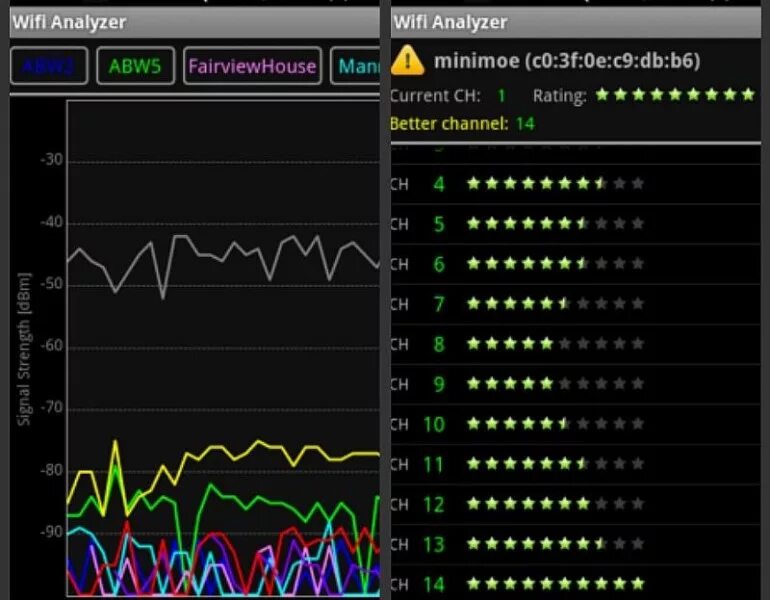Toggle the green ABW5 network filter
Viewport: 770px width, 600px height.
tap(136, 66)
